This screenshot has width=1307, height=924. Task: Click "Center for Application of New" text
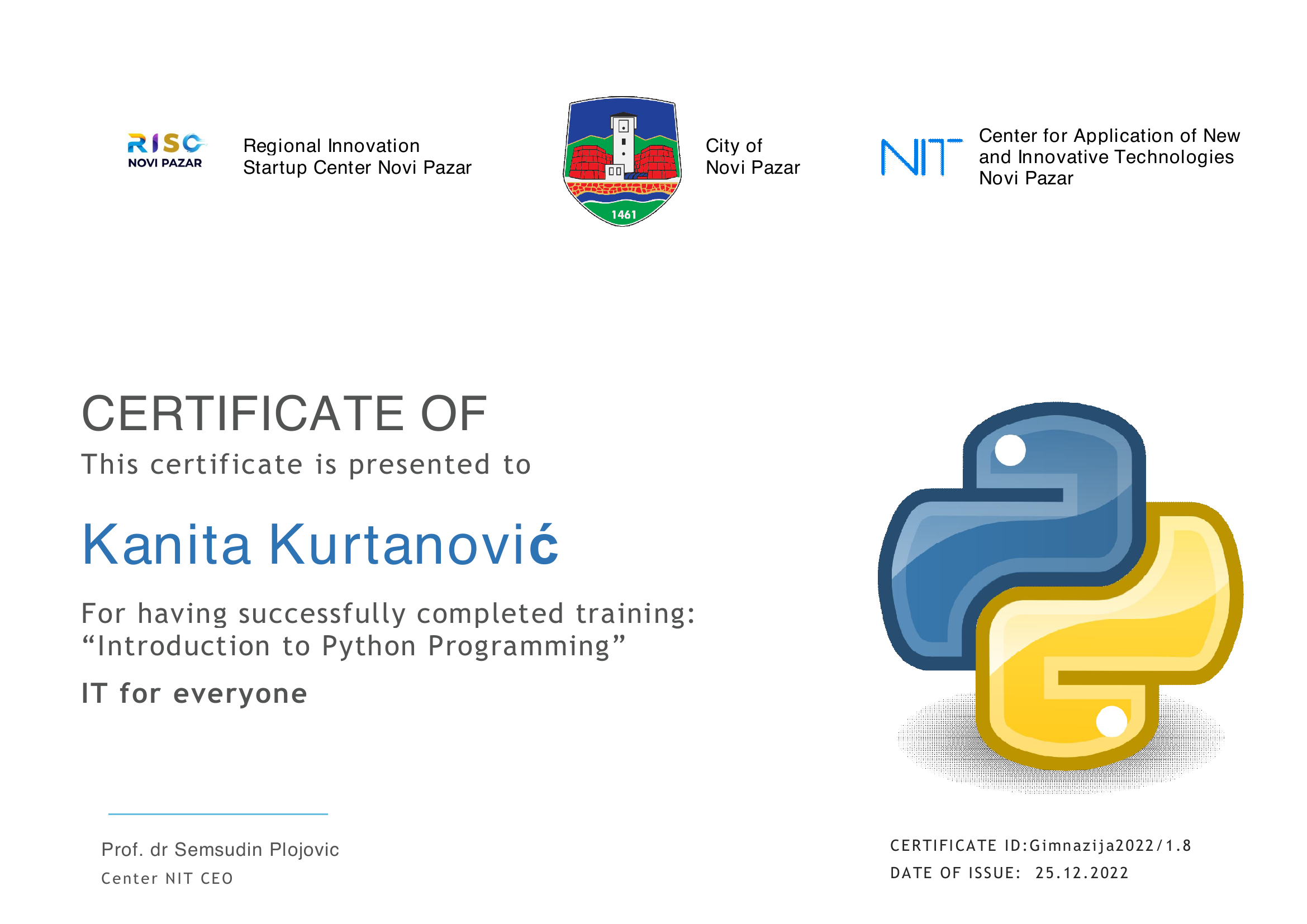click(x=1109, y=135)
